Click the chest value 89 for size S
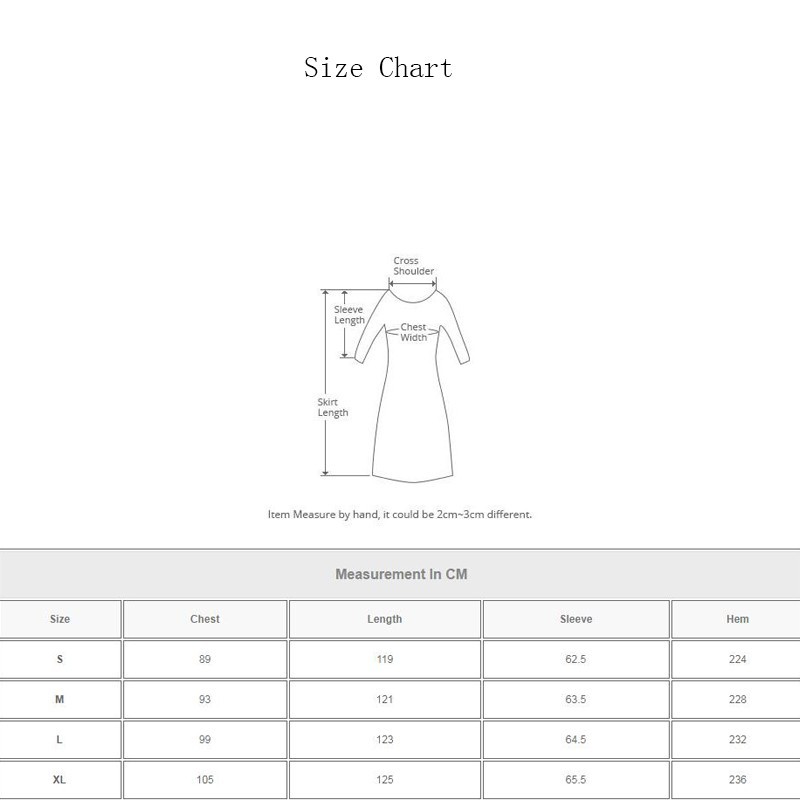Image resolution: width=800 pixels, height=800 pixels. [x=204, y=659]
